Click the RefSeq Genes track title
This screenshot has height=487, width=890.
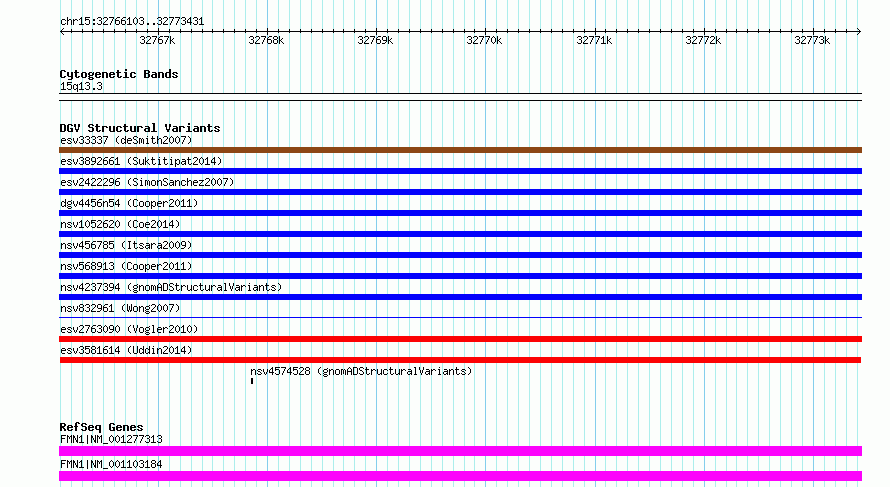[101, 427]
